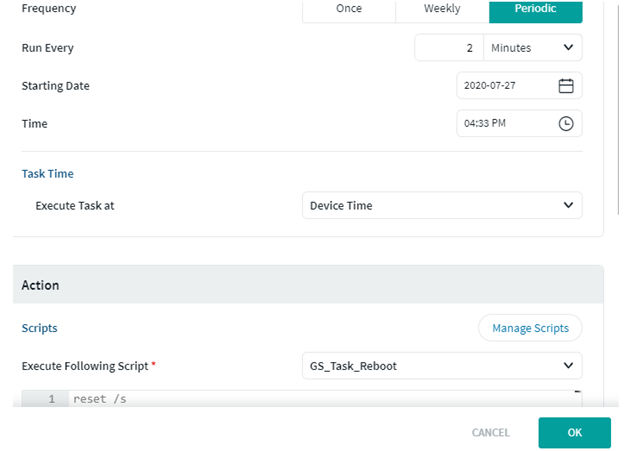This screenshot has height=451, width=624.
Task: Open the Execute Task at dropdown
Action: click(442, 205)
